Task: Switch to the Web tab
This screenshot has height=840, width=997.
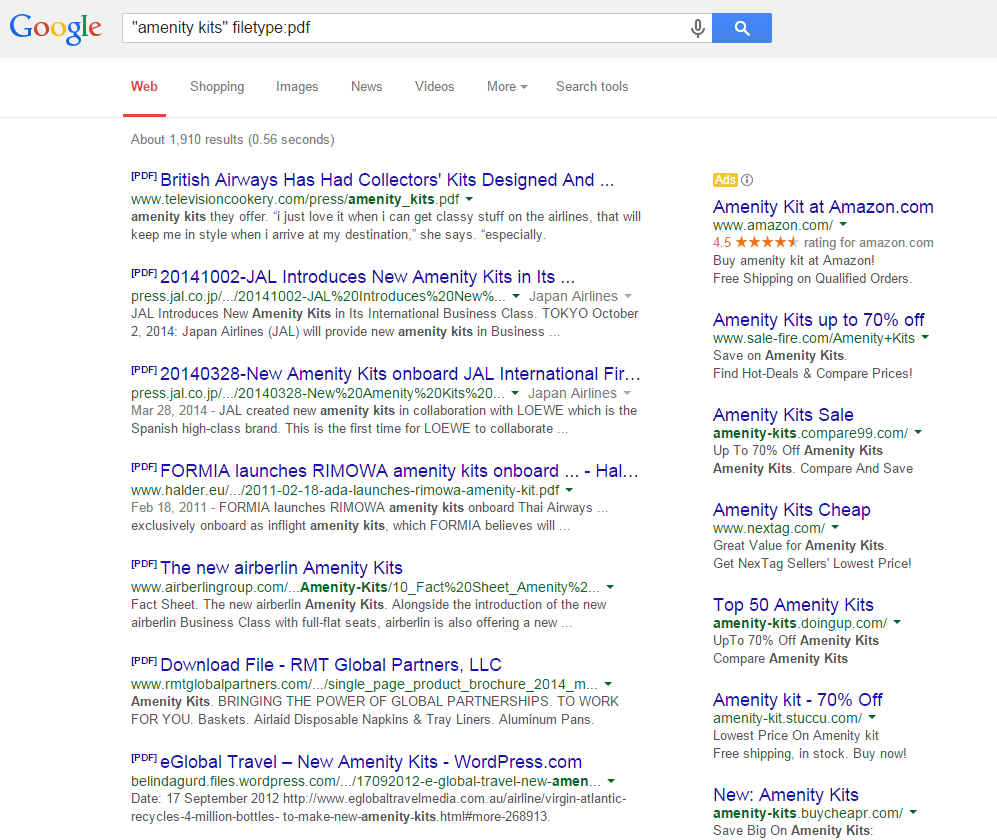Action: [x=144, y=86]
